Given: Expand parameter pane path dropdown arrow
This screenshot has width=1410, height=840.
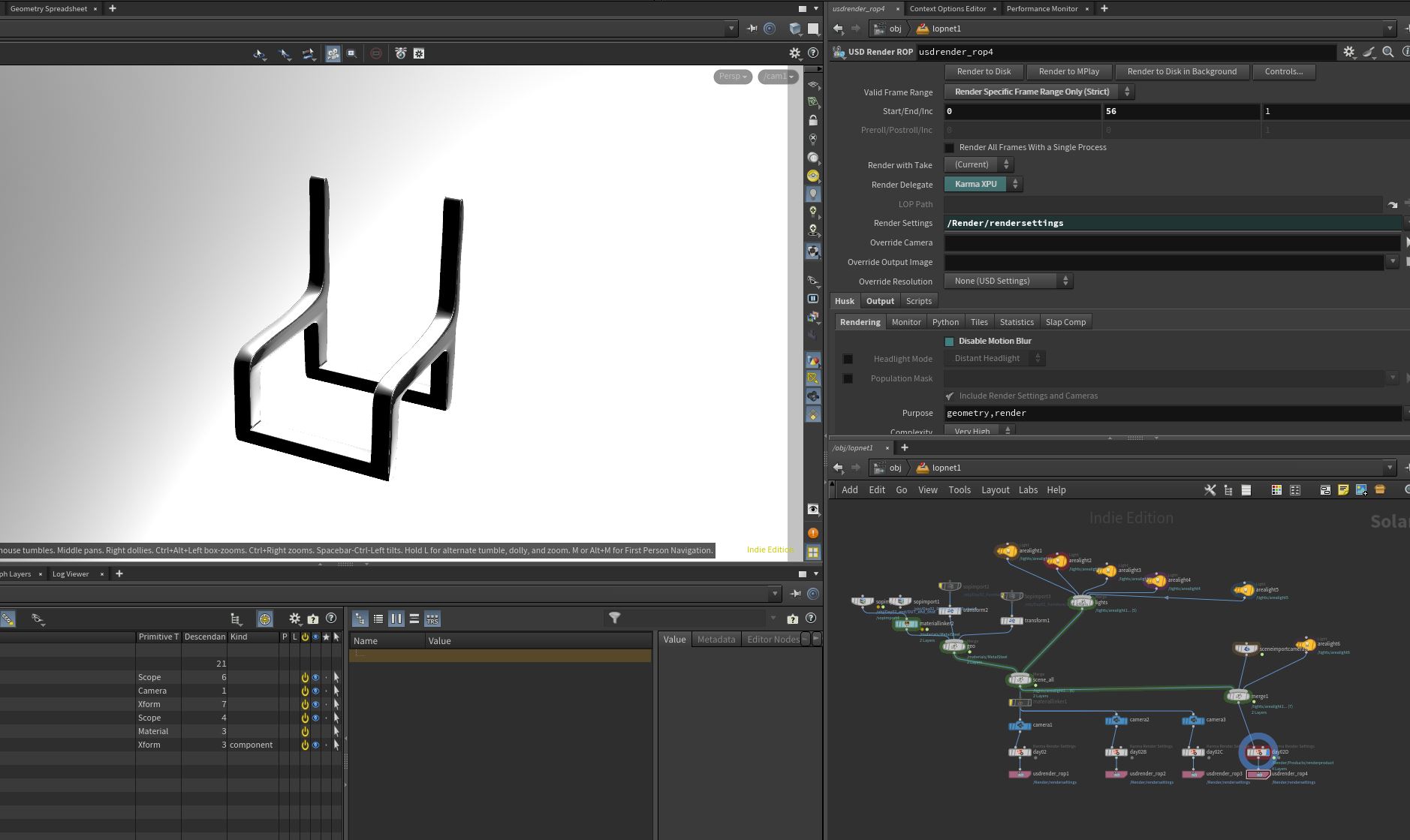Looking at the screenshot, I should (1390, 29).
